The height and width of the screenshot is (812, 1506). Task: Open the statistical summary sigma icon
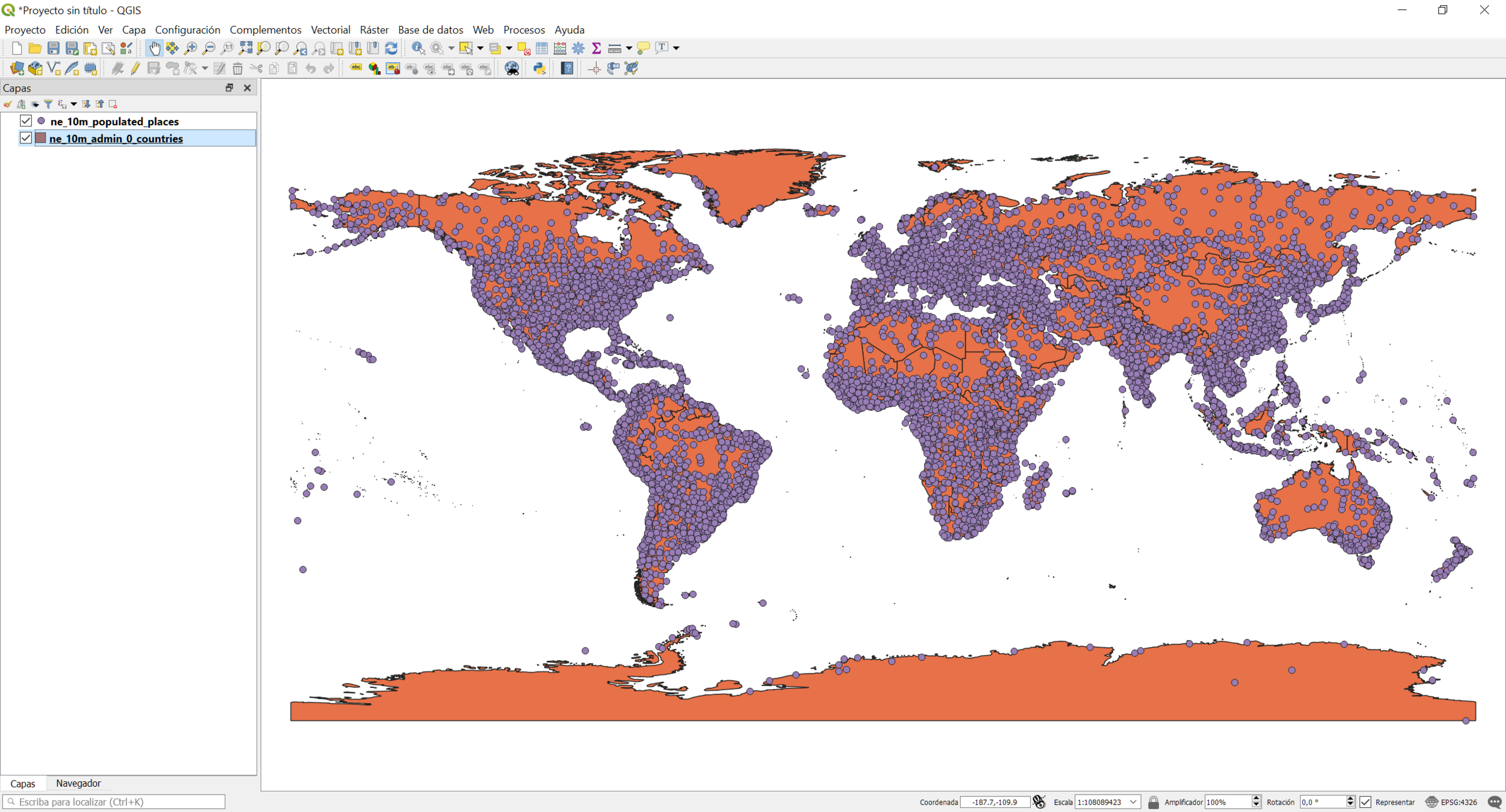point(596,48)
